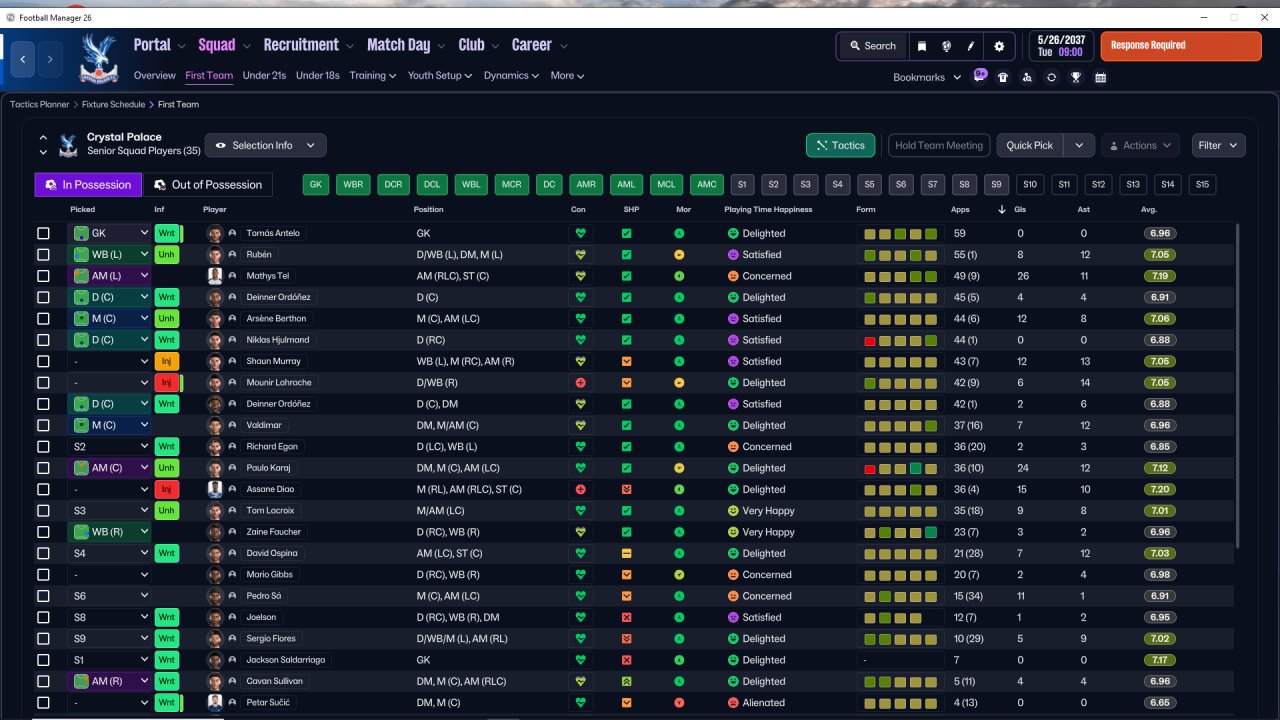The image size is (1280, 720).
Task: Tick the checkbox for Paulo Karaj
Action: (43, 468)
